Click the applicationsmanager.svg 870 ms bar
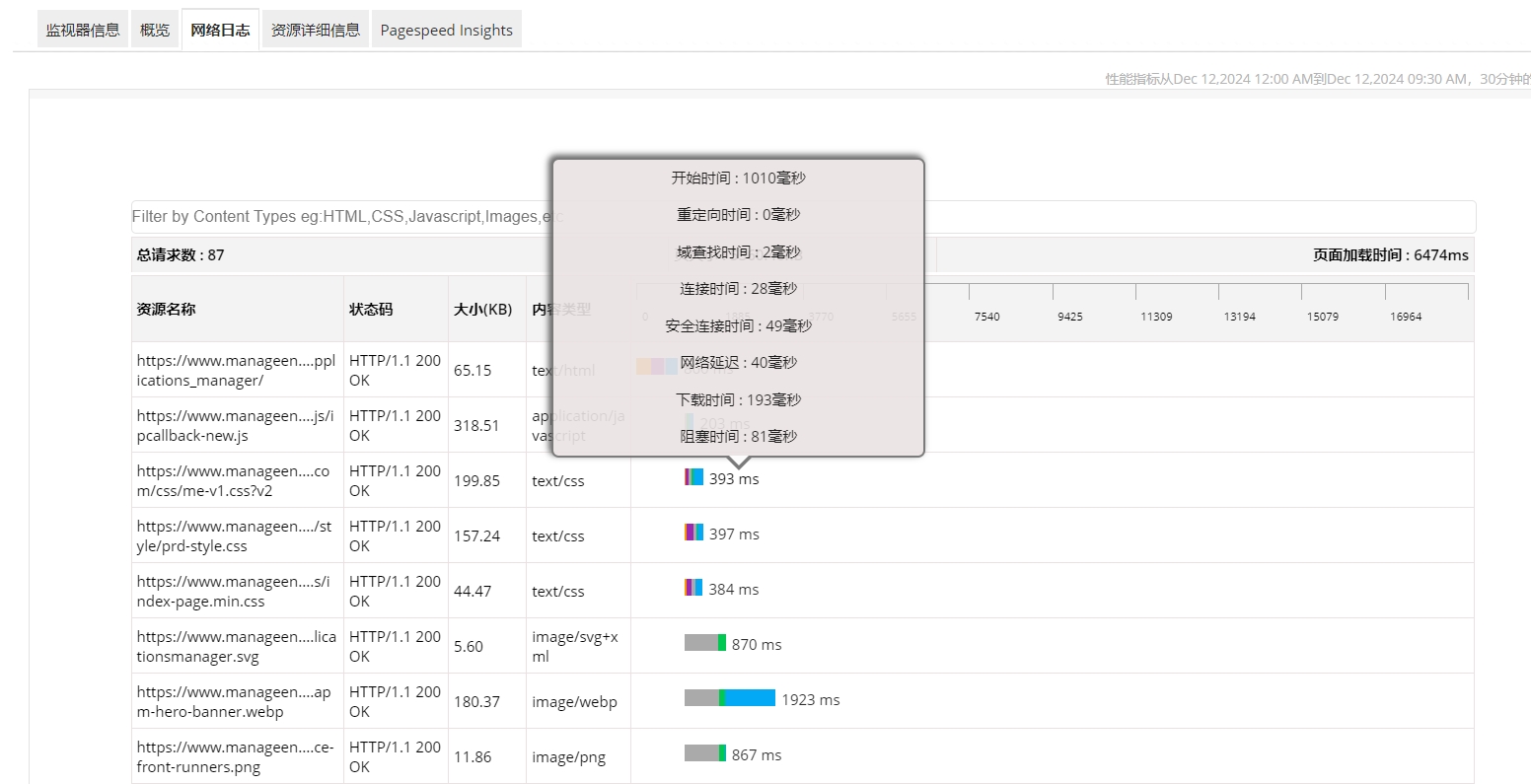This screenshot has width=1531, height=784. tap(705, 643)
